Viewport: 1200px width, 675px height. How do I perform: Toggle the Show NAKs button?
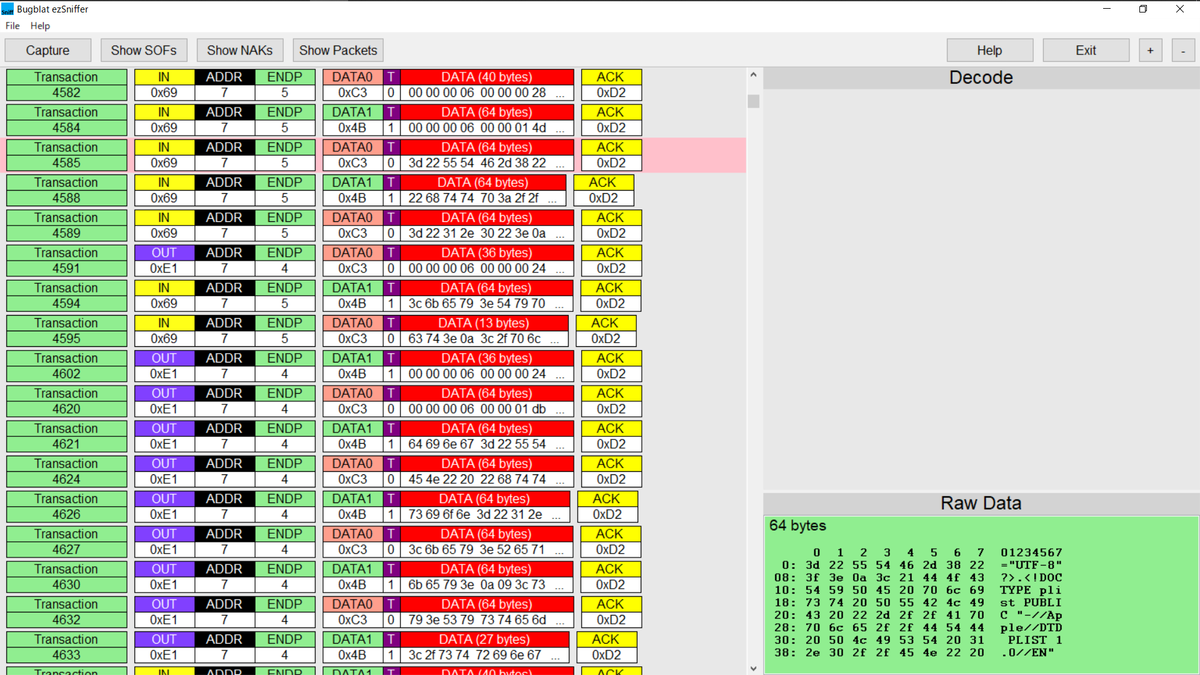tap(240, 50)
